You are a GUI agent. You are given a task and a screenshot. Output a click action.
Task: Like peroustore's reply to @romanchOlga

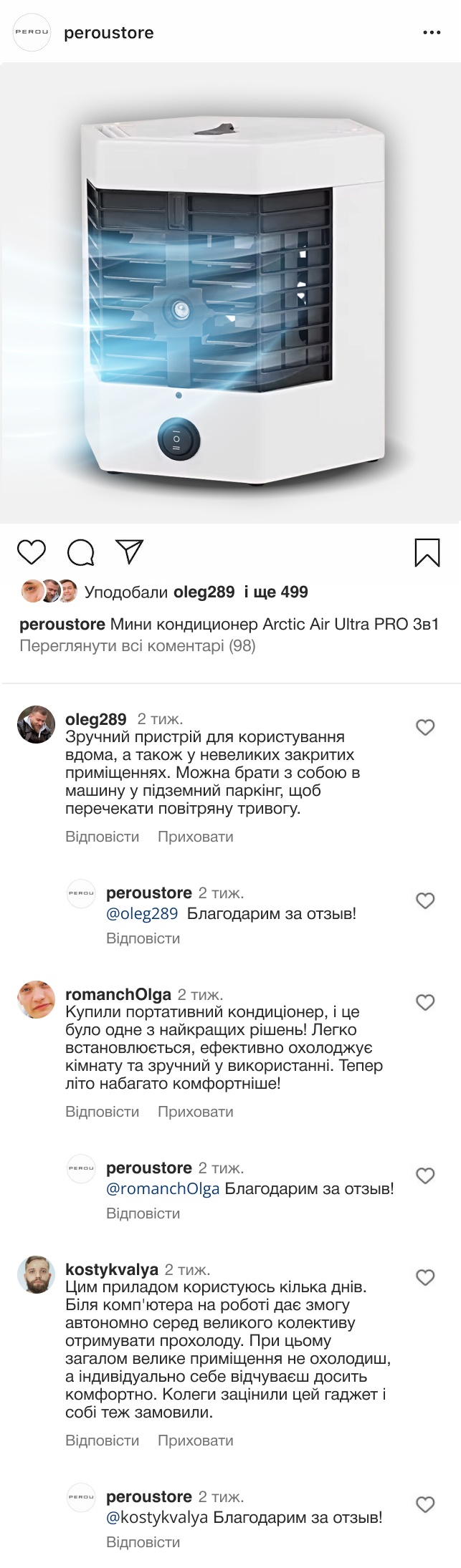(x=426, y=1176)
